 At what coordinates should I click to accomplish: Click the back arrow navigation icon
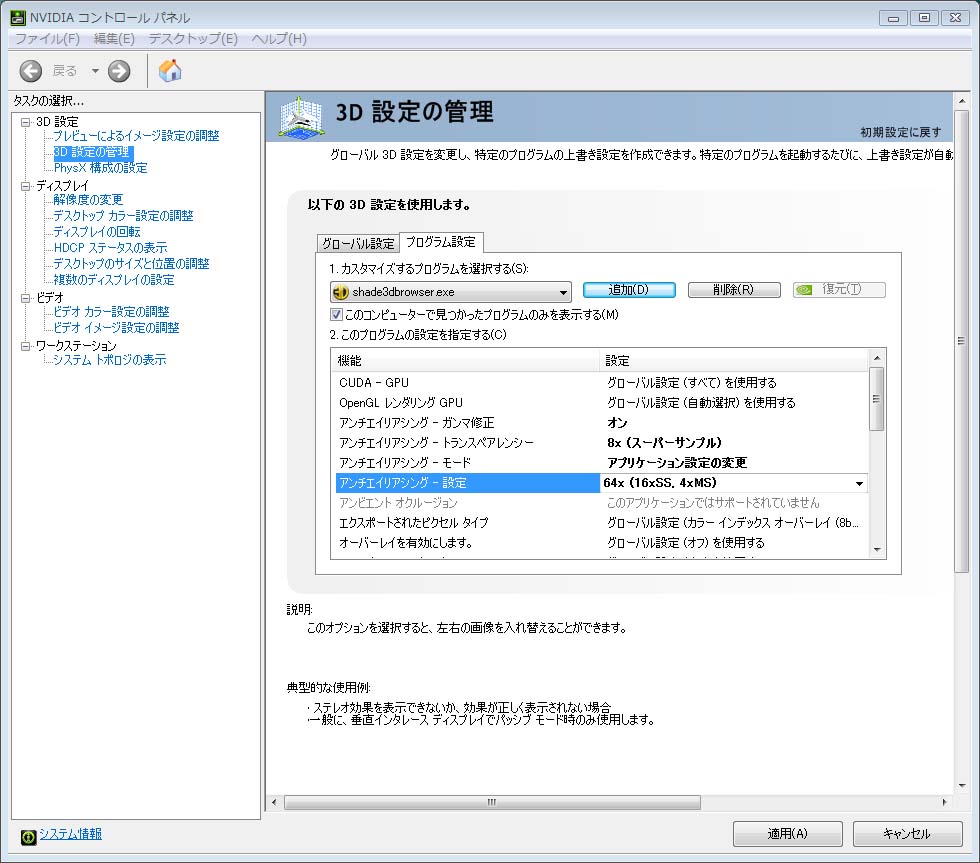click(x=31, y=71)
